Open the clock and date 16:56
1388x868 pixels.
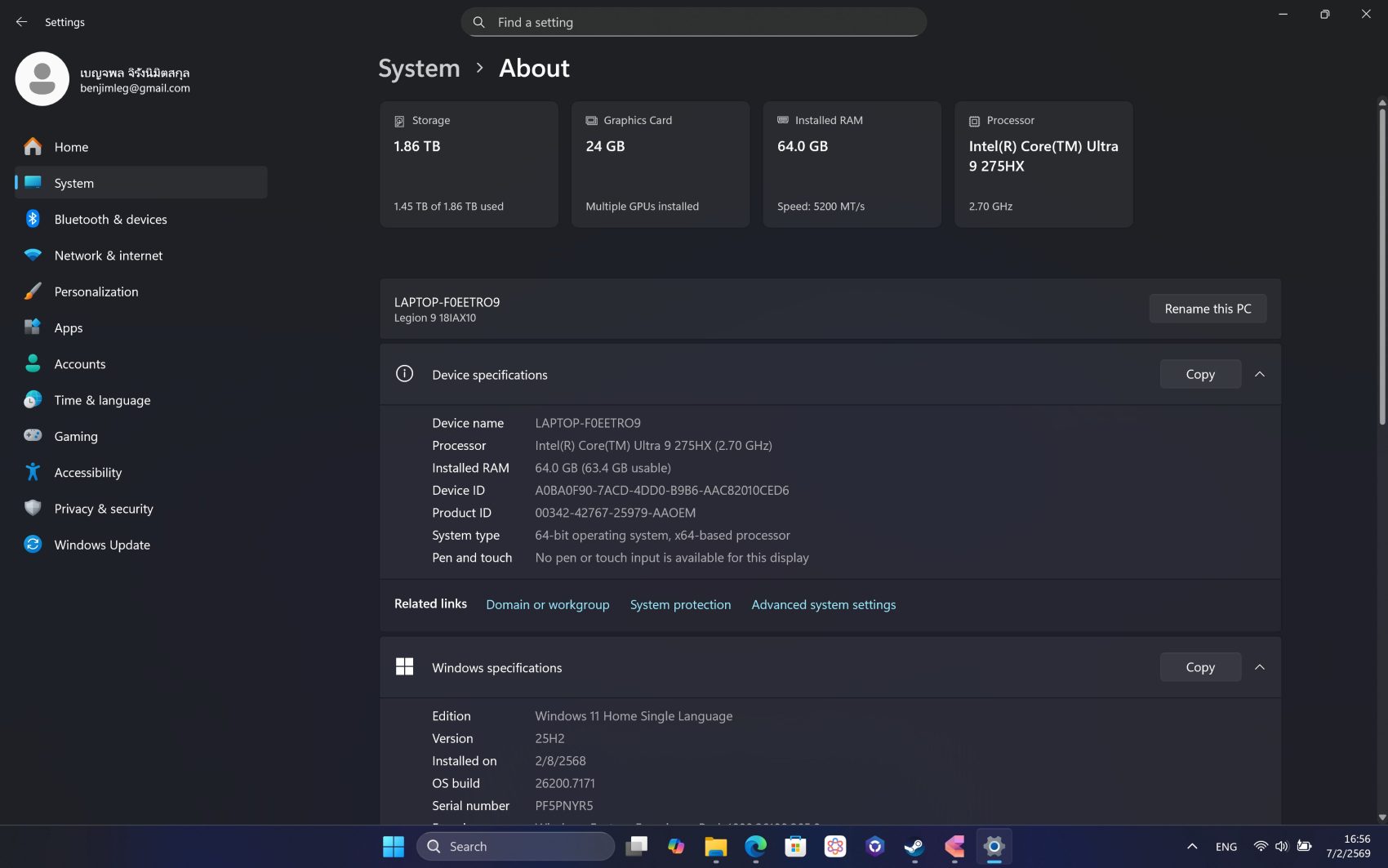tap(1349, 847)
